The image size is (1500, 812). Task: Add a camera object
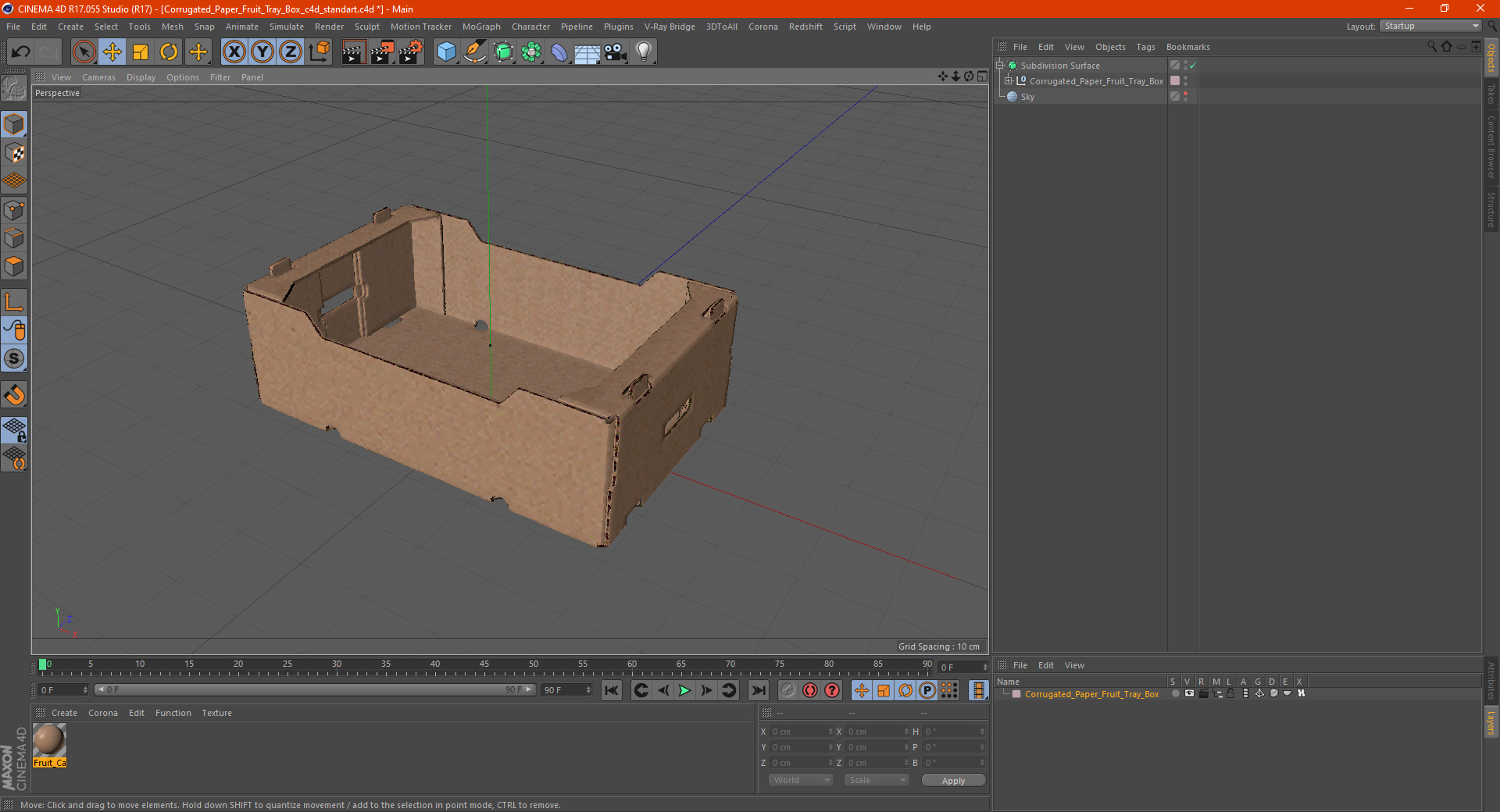coord(616,52)
